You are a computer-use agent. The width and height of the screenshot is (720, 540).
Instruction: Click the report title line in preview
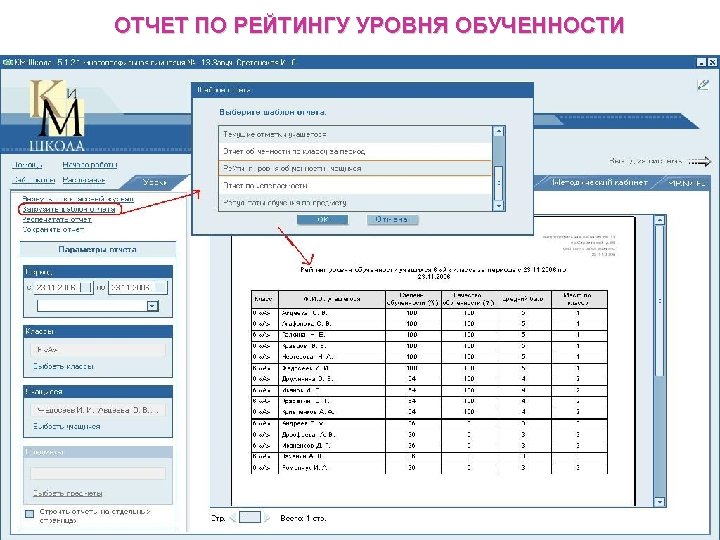[x=433, y=273]
